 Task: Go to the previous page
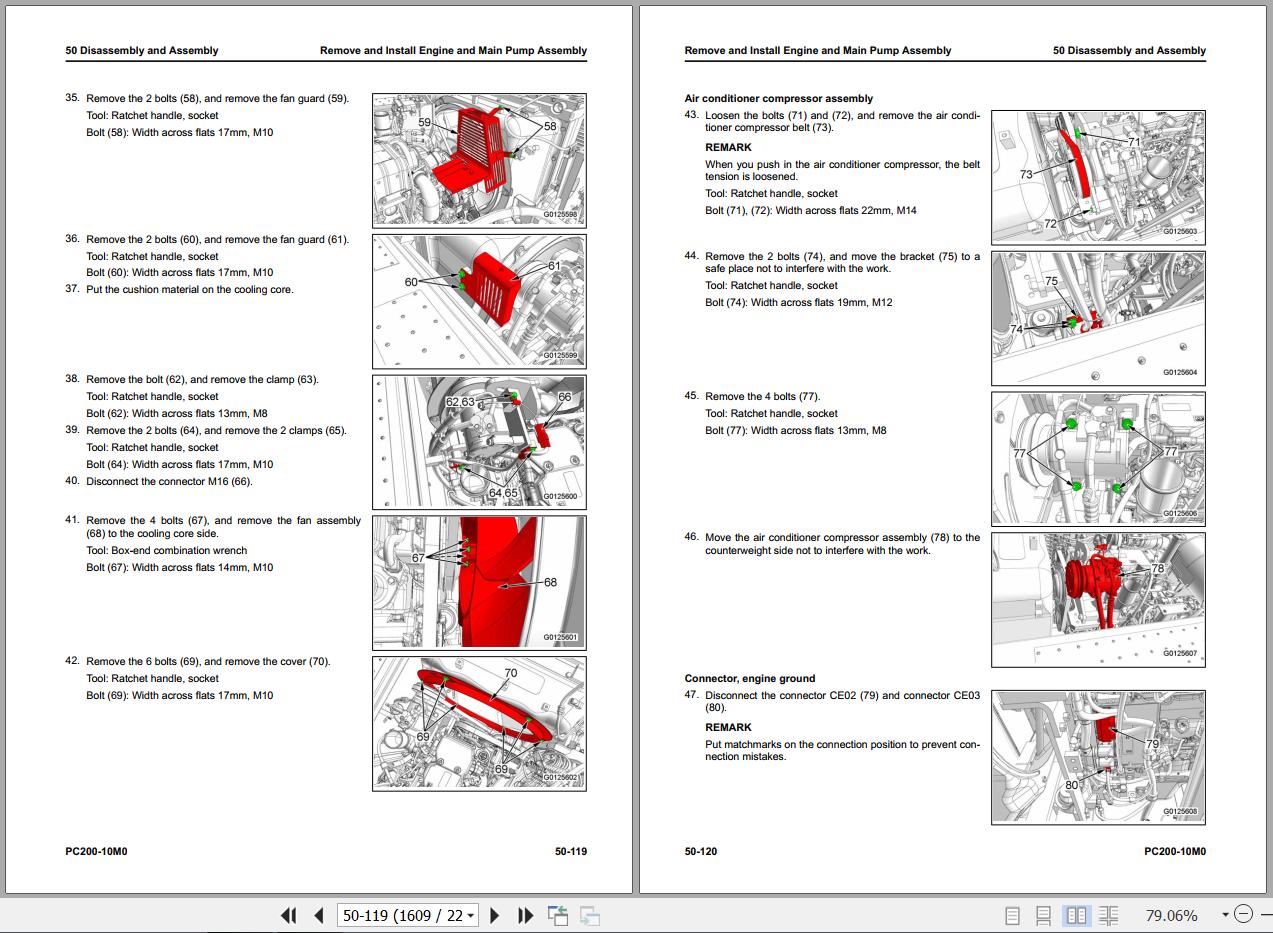click(318, 915)
